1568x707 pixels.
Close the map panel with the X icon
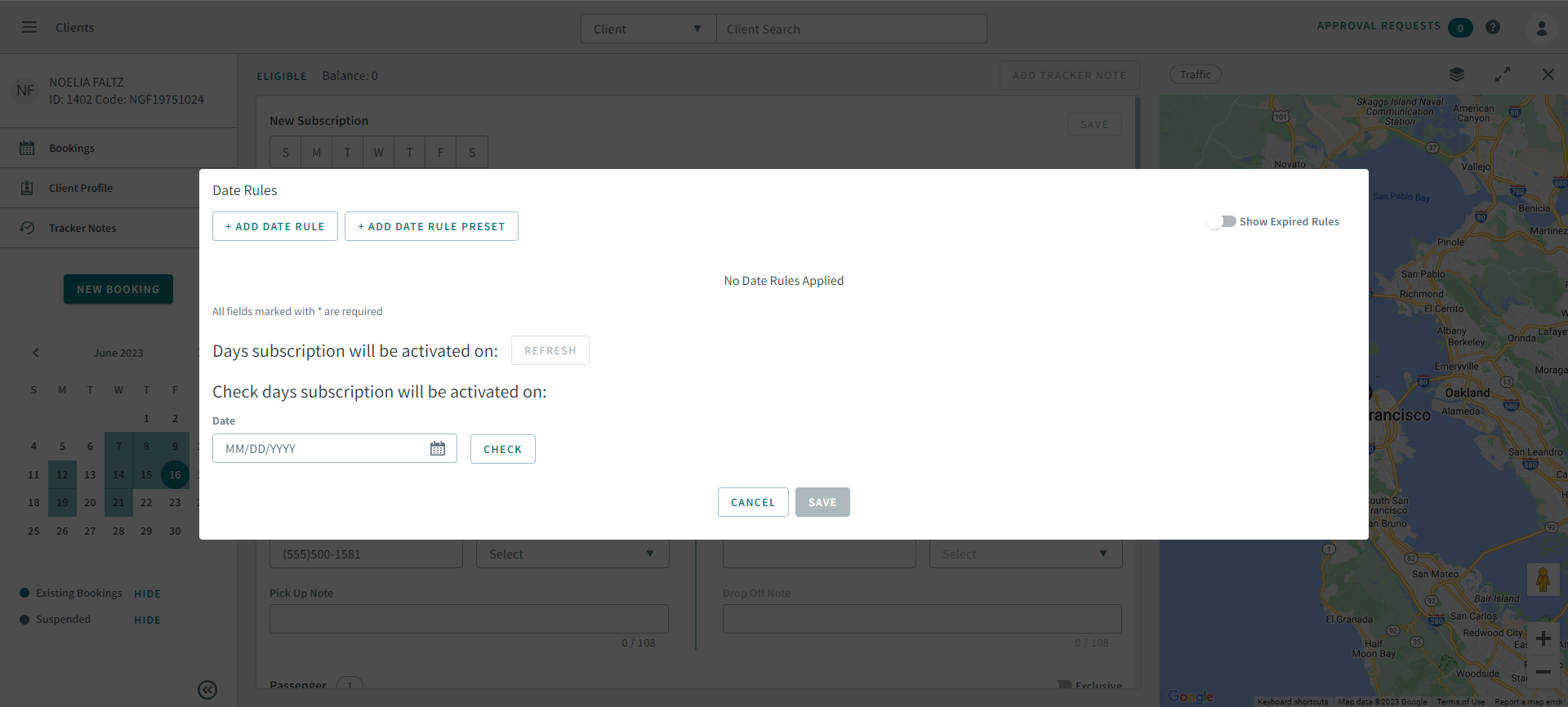pyautogui.click(x=1548, y=74)
